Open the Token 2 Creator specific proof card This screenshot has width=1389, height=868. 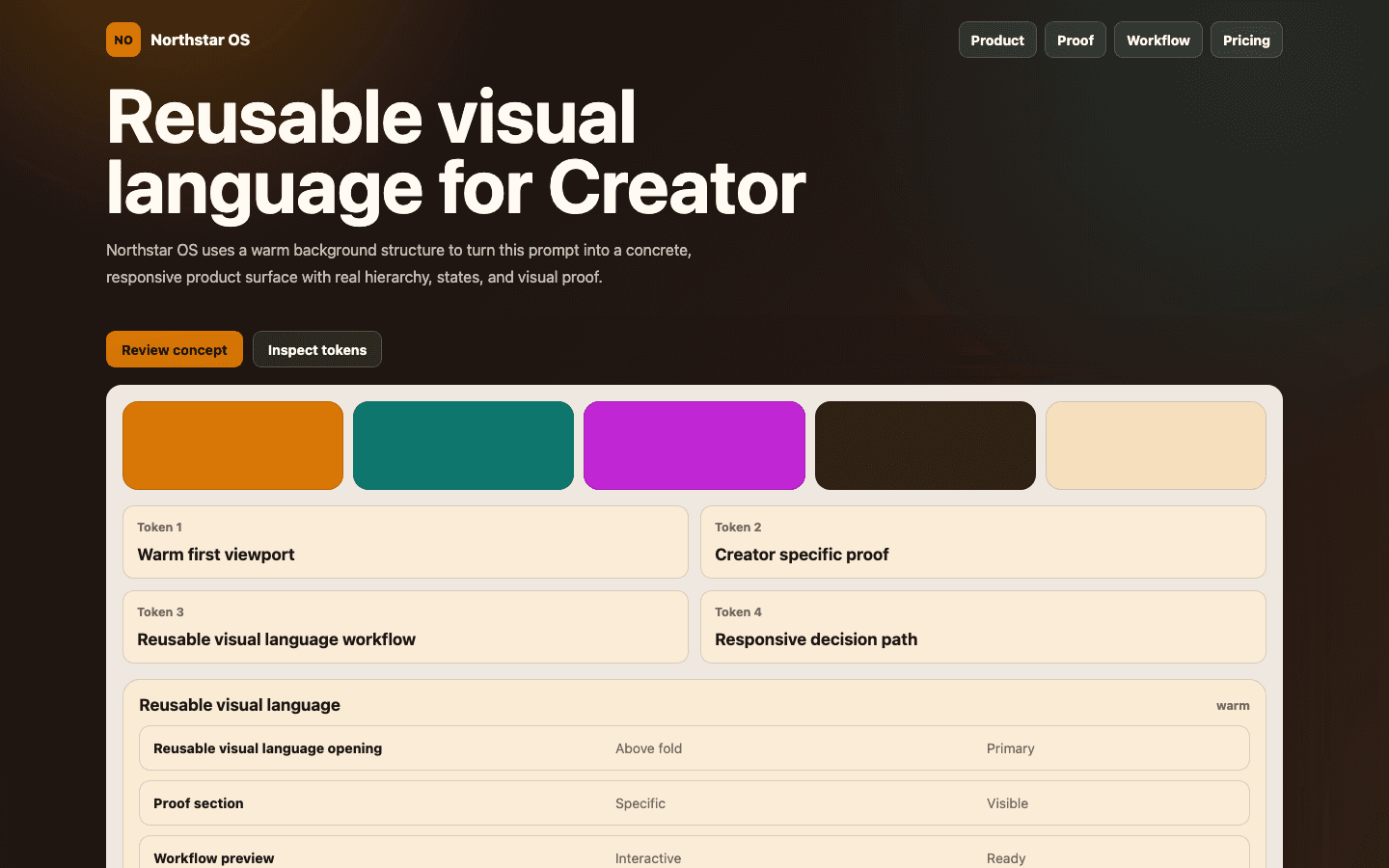tap(983, 542)
